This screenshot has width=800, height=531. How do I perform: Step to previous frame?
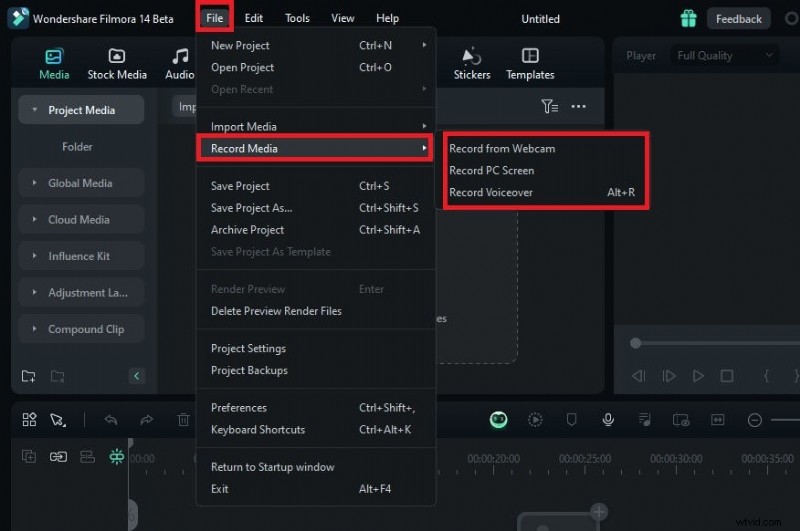pos(639,376)
